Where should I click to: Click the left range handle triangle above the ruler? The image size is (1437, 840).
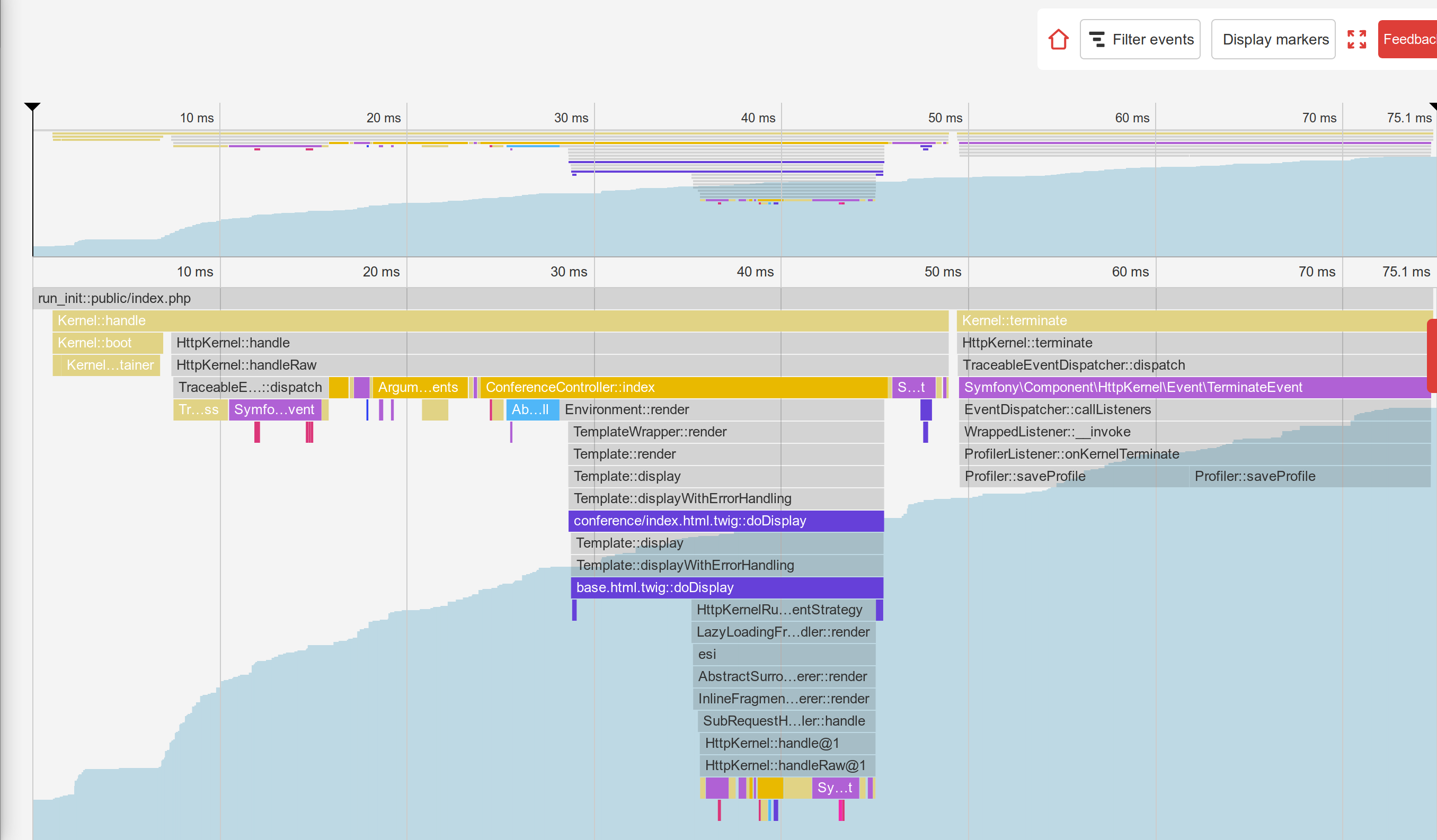(32, 106)
